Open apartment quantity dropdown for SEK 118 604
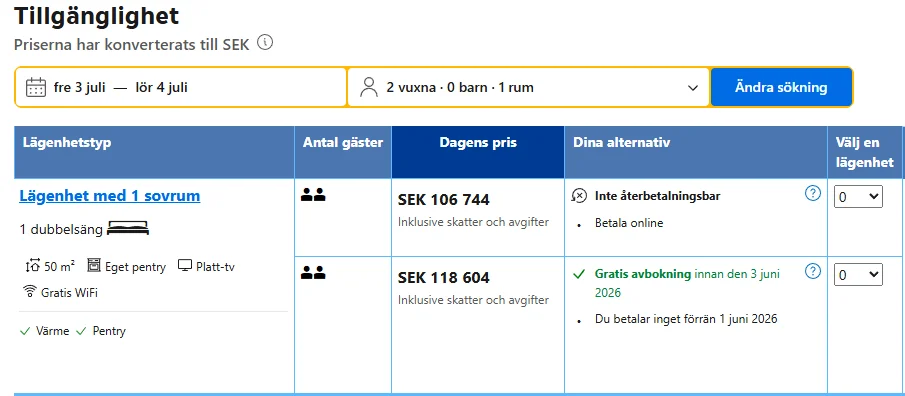 (858, 275)
